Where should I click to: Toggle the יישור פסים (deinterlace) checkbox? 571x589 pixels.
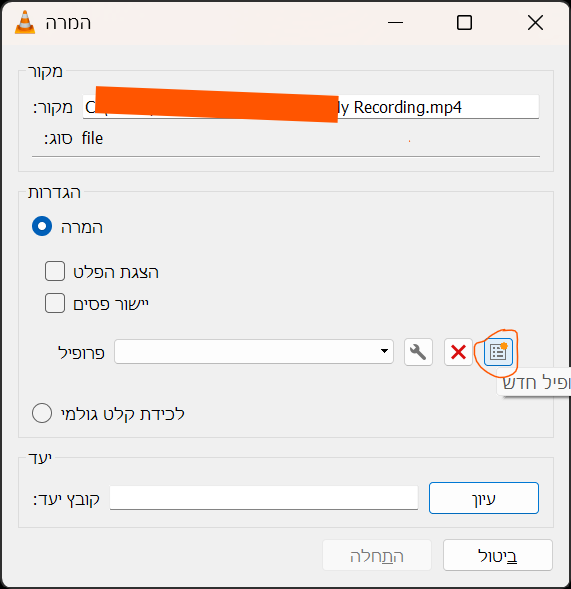tap(55, 303)
